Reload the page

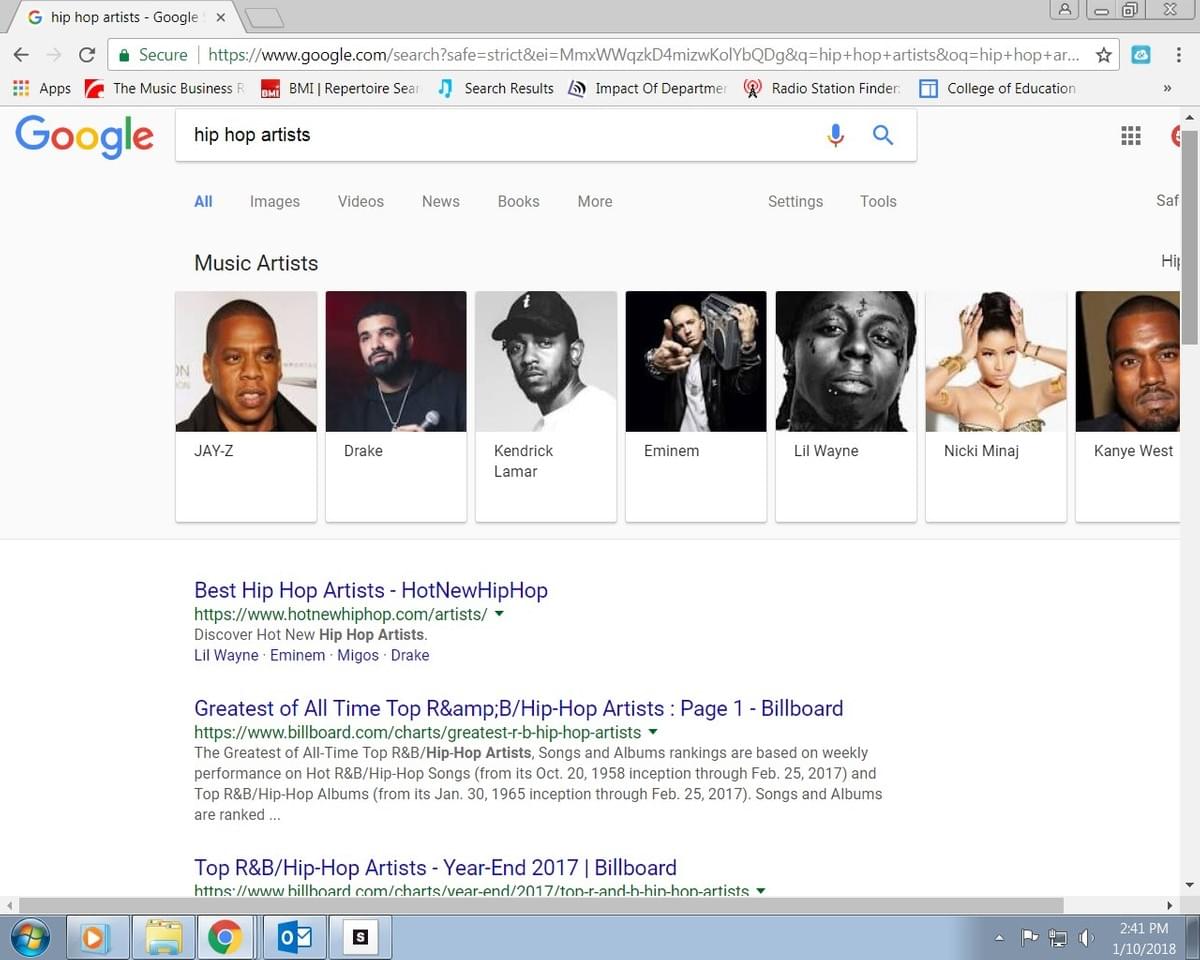[87, 55]
